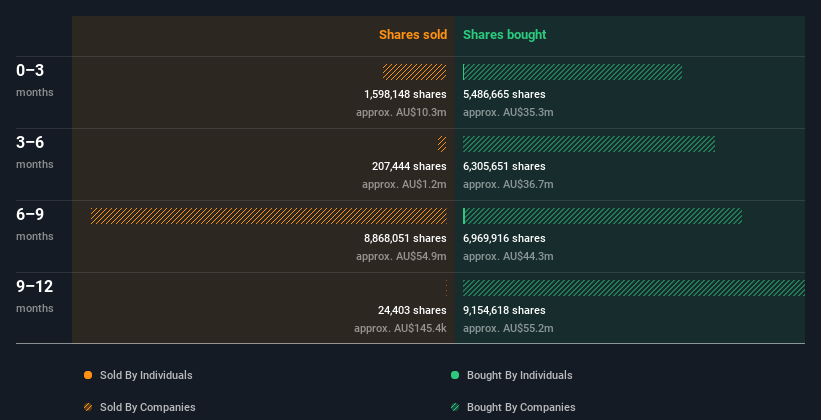This screenshot has width=821, height=420.
Task: Click the 9,154,618 shares value
Action: [504, 310]
